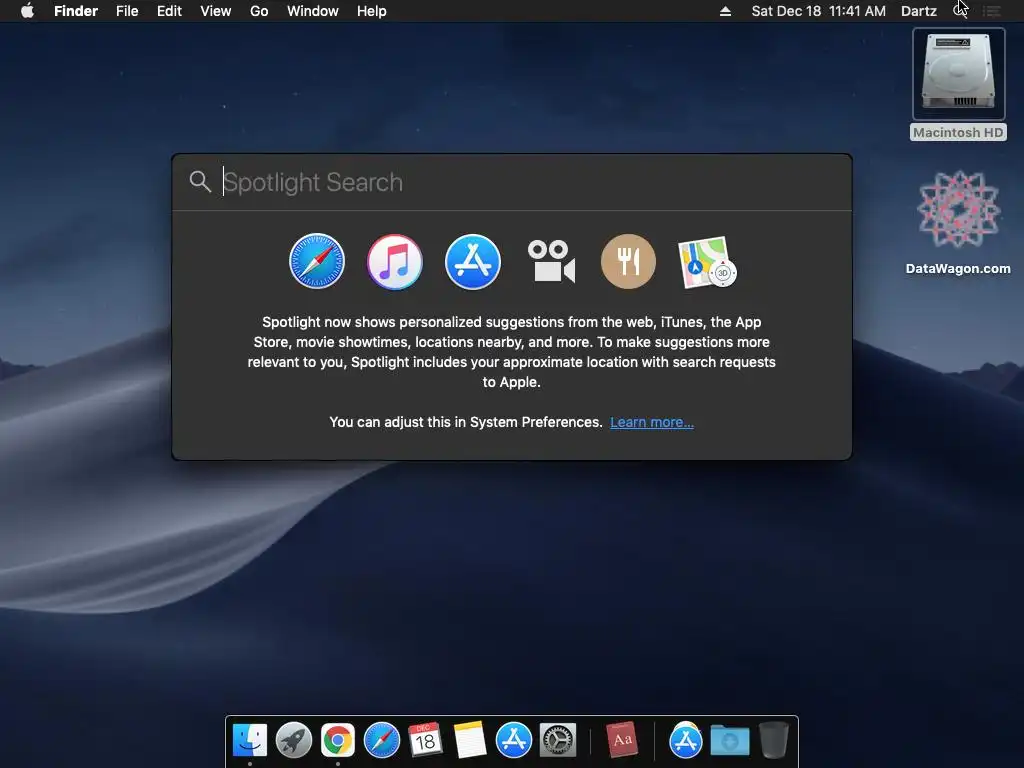1024x768 pixels.
Task: Click the movie camera showtimes icon
Action: click(x=551, y=261)
